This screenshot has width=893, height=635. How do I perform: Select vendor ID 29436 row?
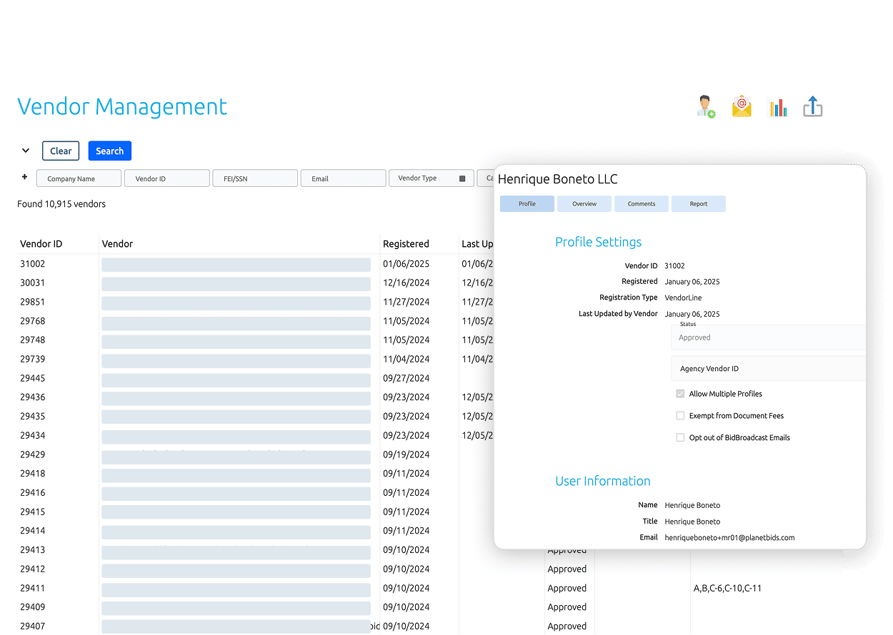(32, 397)
